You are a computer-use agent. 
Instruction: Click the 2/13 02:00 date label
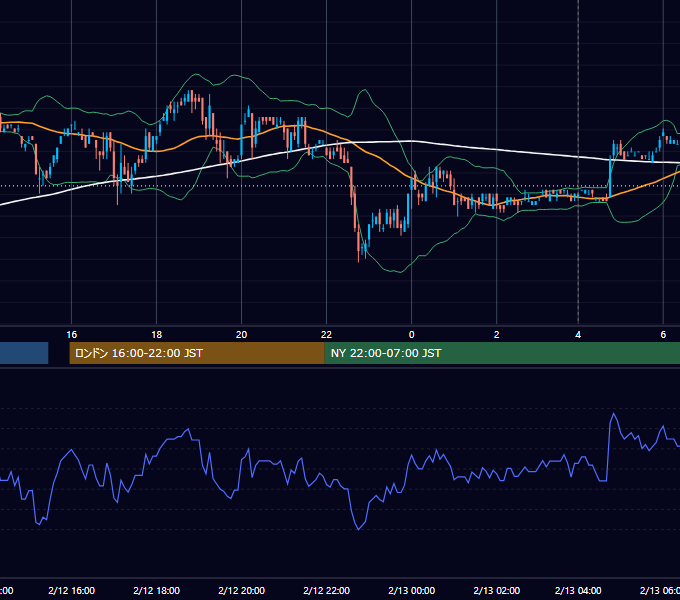[497, 590]
